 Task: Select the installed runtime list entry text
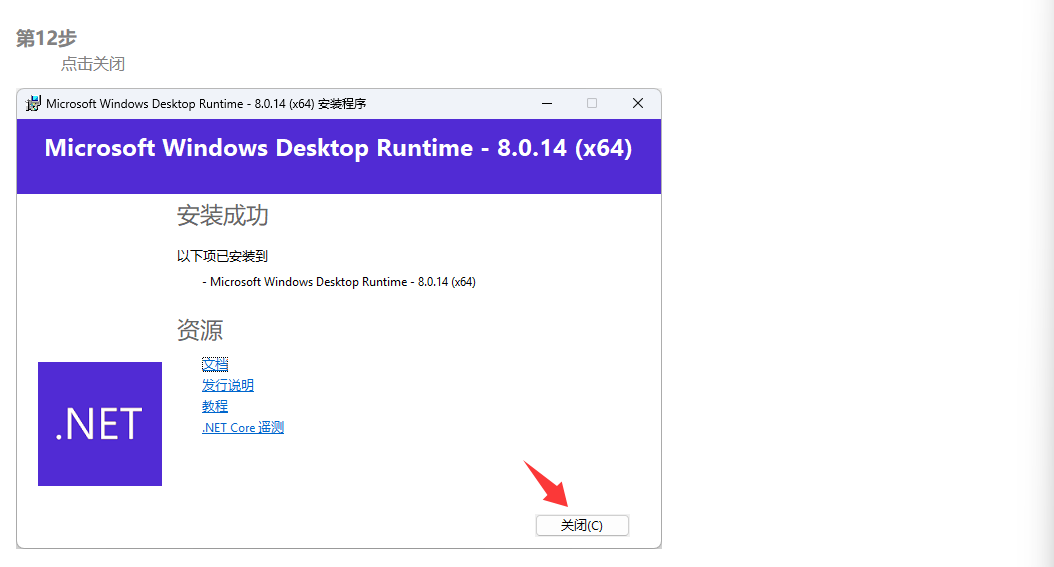341,282
